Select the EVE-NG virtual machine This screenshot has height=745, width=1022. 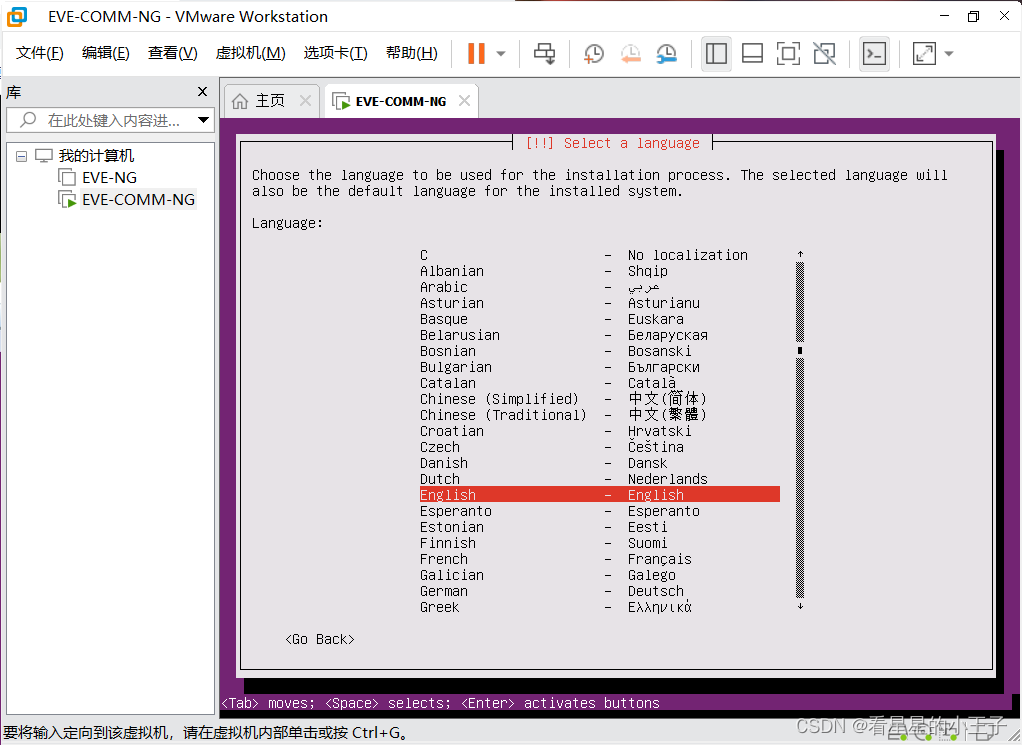pos(109,177)
